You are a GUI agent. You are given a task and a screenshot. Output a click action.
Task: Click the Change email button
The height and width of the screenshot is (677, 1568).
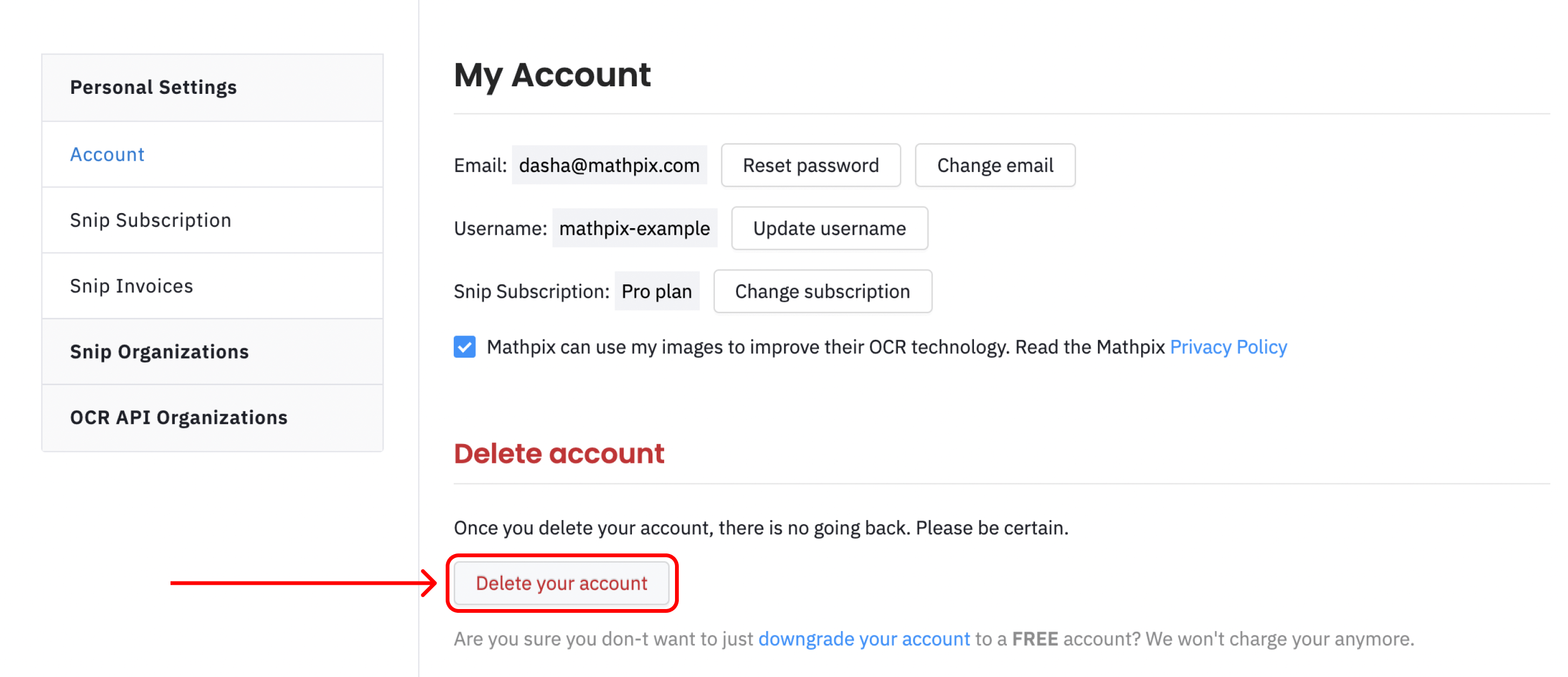pos(994,165)
